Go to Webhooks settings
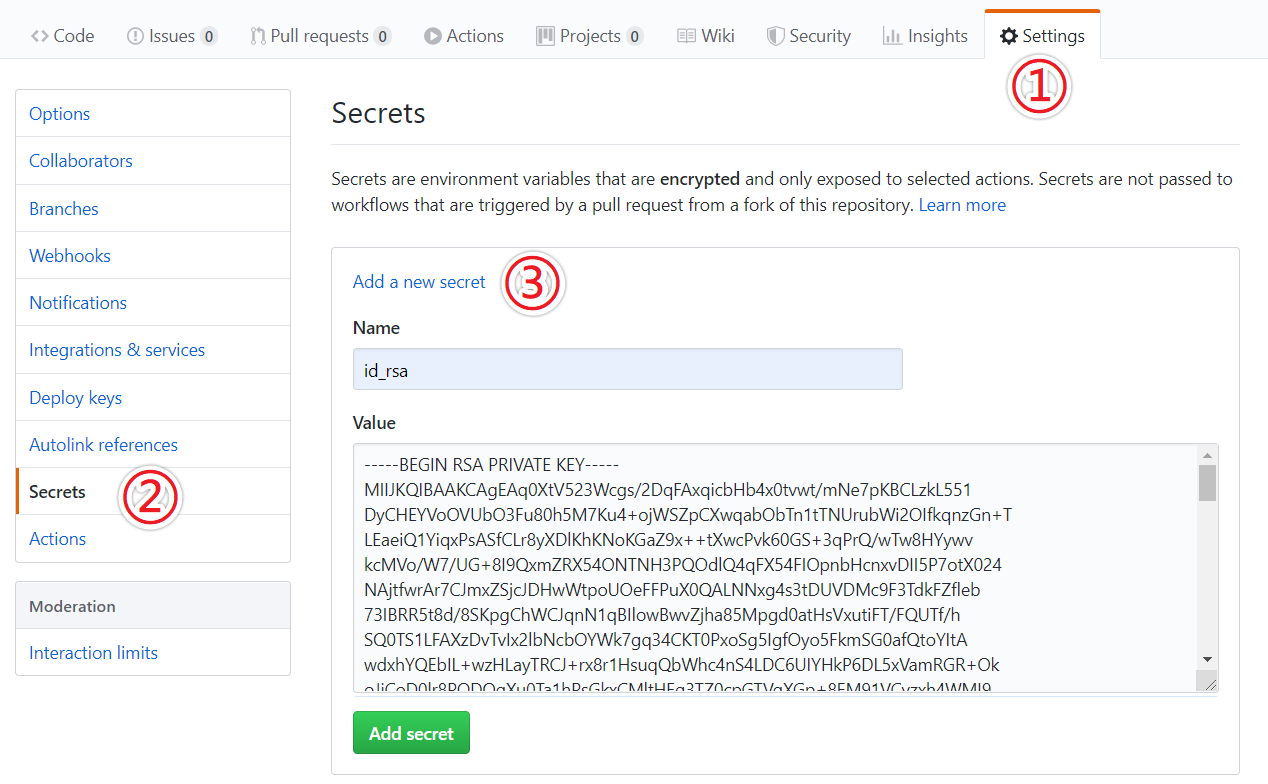 70,256
